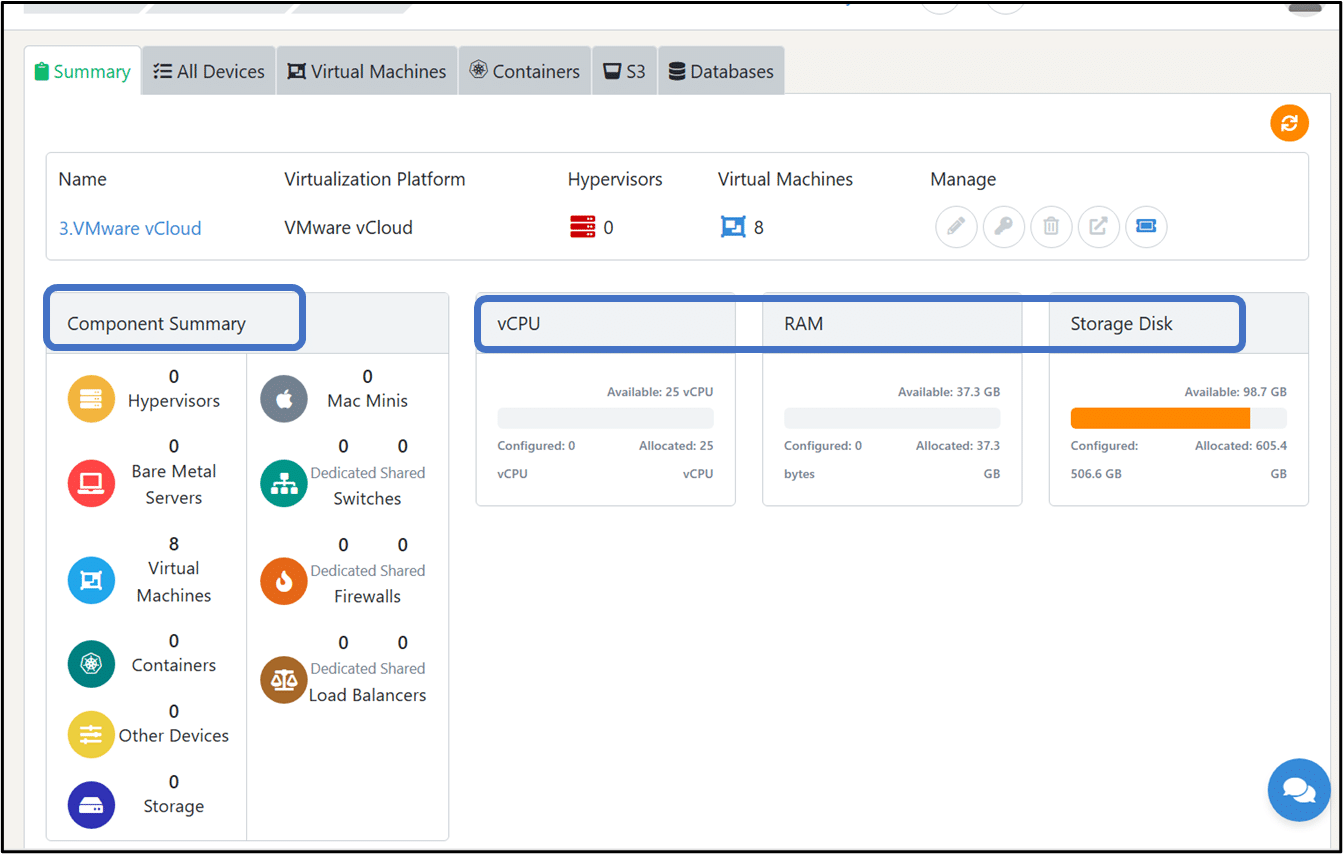Click the yellow Other Devices icon
Image resolution: width=1343 pixels, height=854 pixels.
tap(91, 735)
